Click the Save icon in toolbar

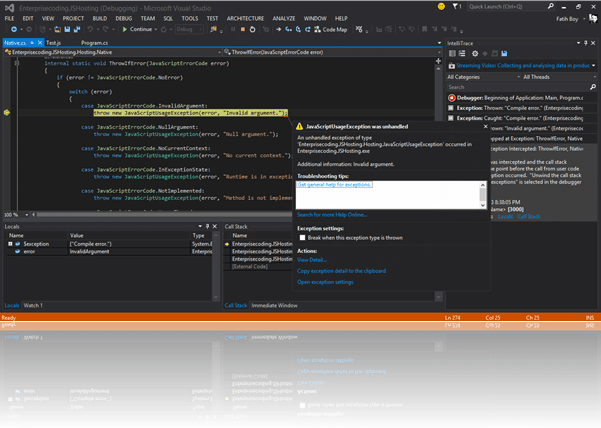67,29
